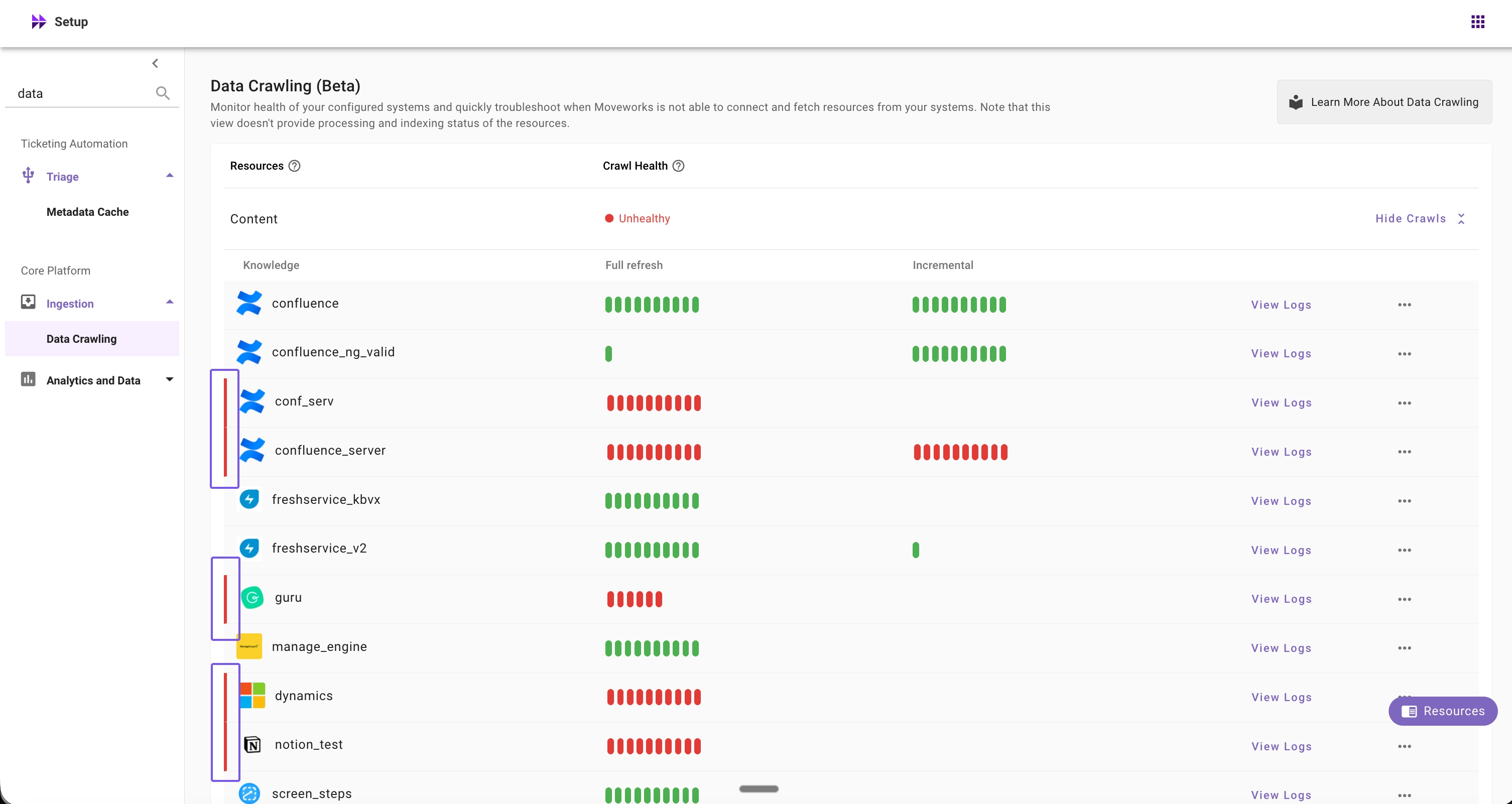
Task: Click the sidebar search magnifier icon
Action: pos(163,93)
